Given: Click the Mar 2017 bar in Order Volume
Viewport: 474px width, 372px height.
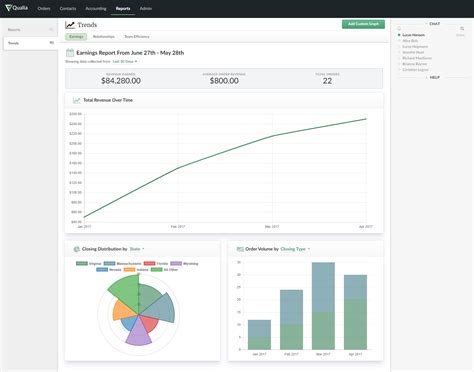Looking at the screenshot, I should (323, 306).
